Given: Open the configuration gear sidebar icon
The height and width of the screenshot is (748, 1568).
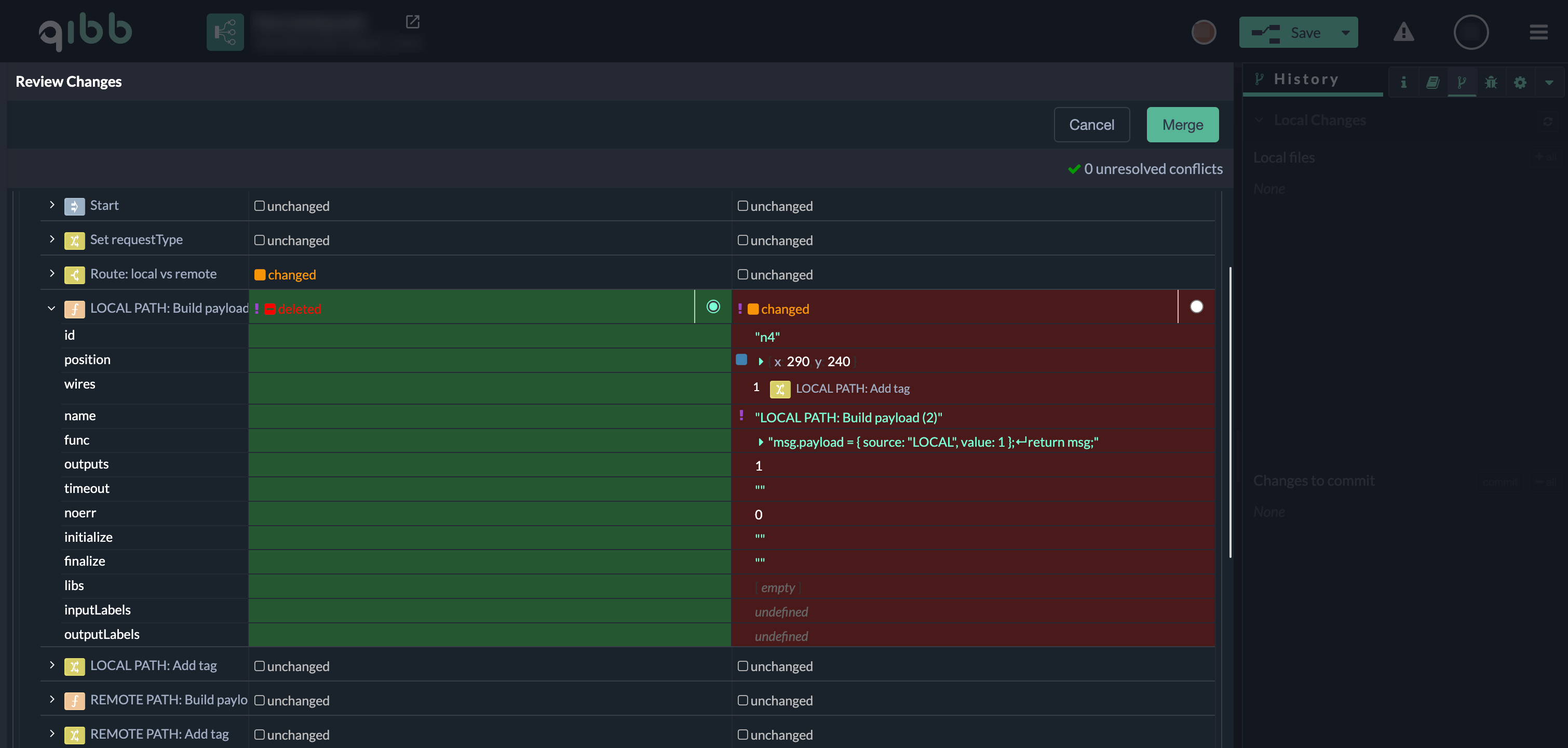Looking at the screenshot, I should (x=1520, y=82).
